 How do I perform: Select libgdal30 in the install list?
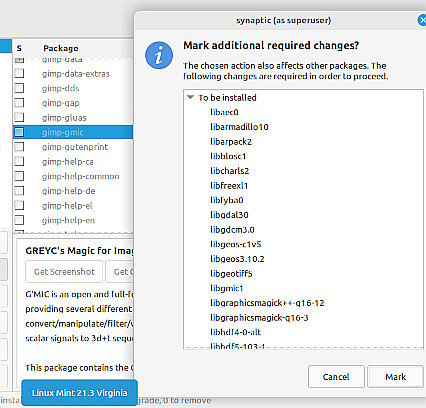pyautogui.click(x=229, y=215)
